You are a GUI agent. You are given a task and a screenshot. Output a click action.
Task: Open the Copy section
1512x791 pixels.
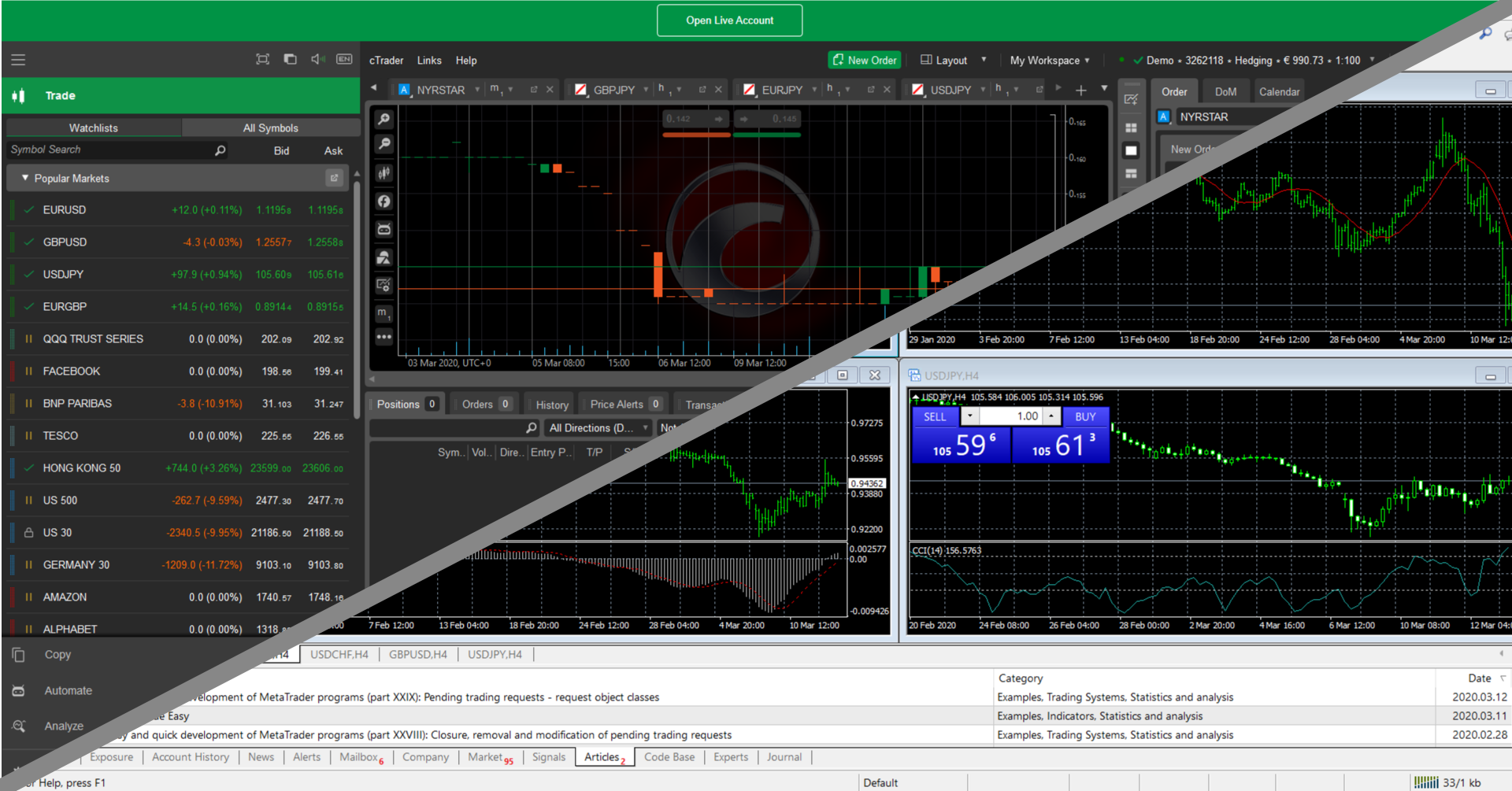[x=57, y=655]
